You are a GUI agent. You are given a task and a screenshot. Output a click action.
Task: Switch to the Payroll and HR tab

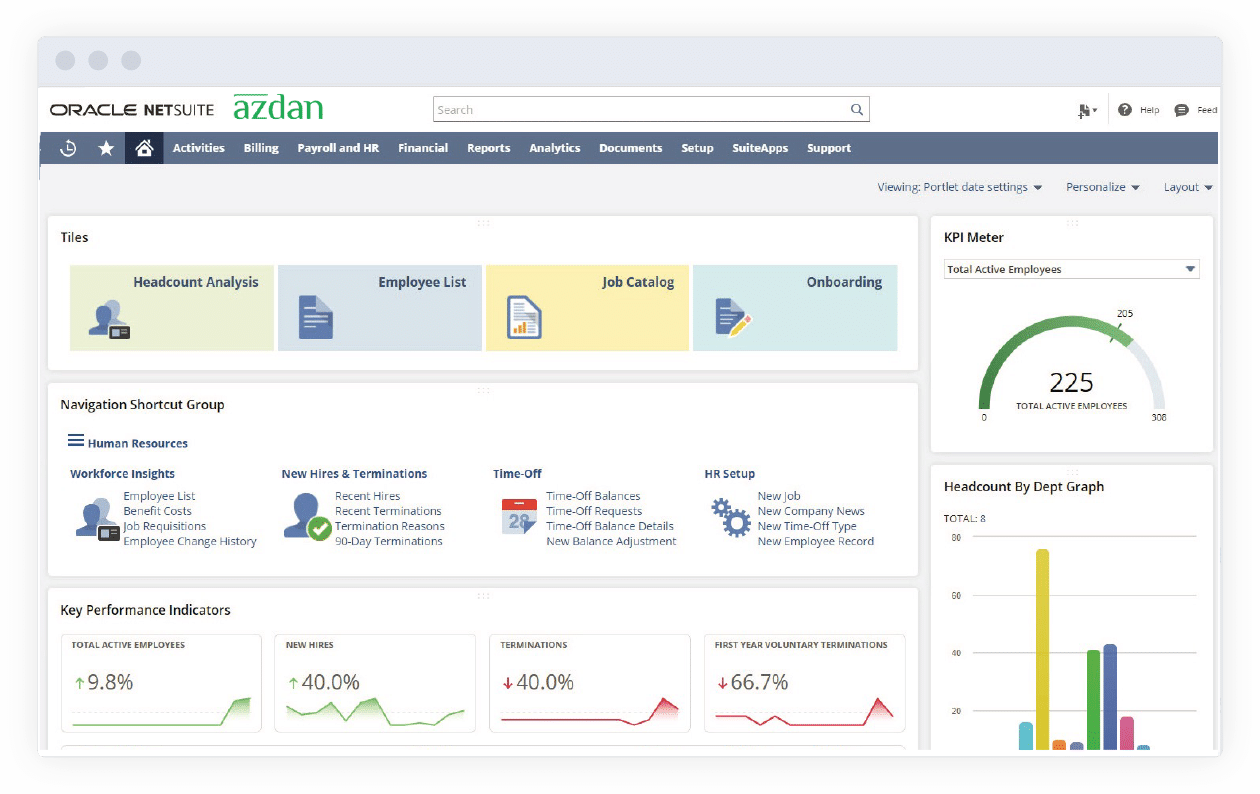click(338, 147)
